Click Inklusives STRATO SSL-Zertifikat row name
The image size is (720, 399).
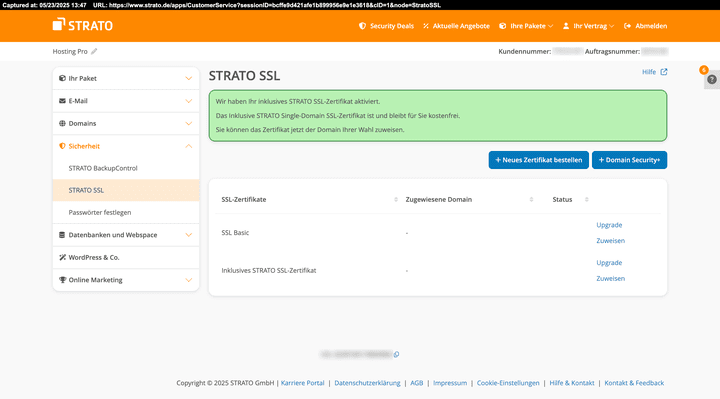point(269,270)
